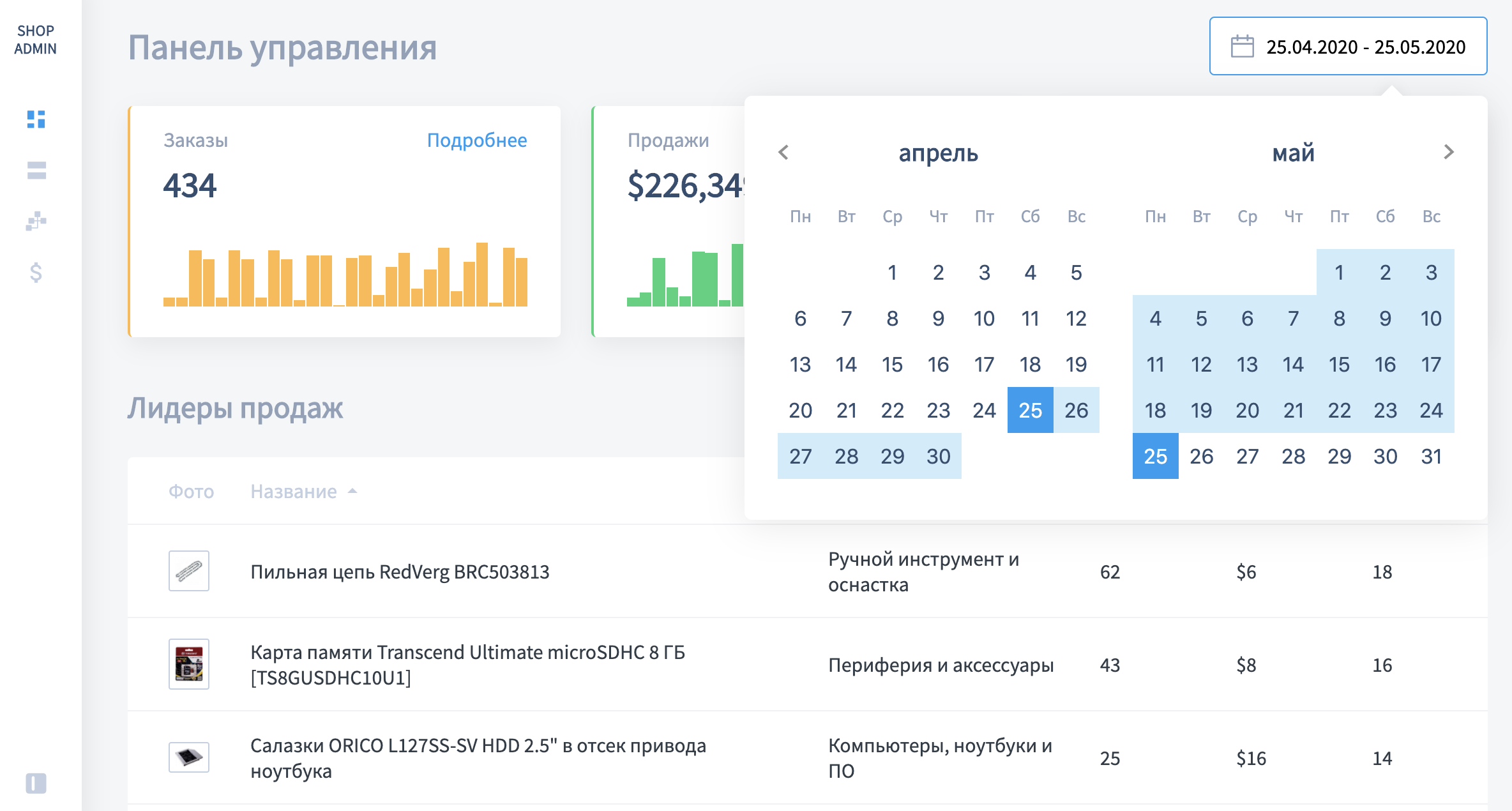This screenshot has height=811, width=1512.
Task: Click the list rows icon in sidebar
Action: (36, 171)
